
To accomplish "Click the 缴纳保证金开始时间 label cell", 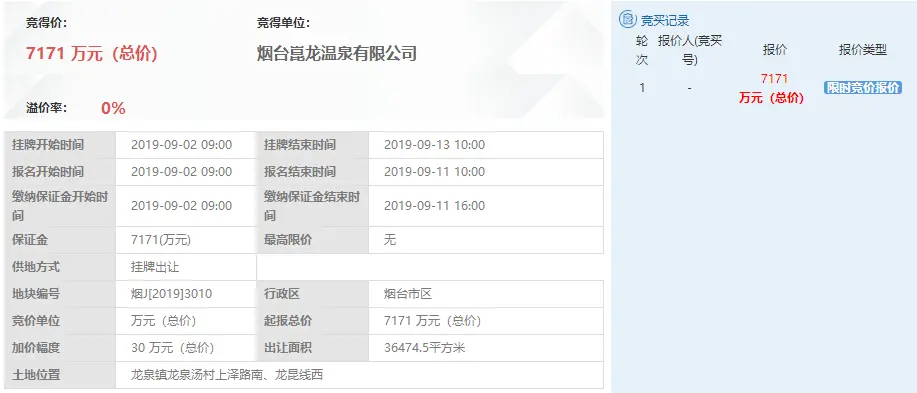I will (60, 206).
